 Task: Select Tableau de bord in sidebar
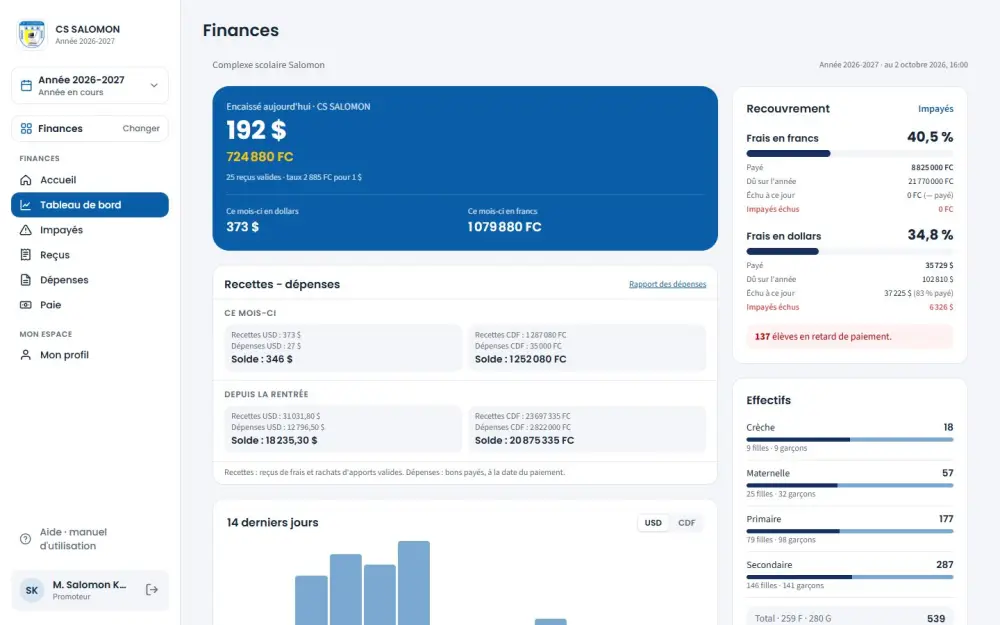click(90, 205)
